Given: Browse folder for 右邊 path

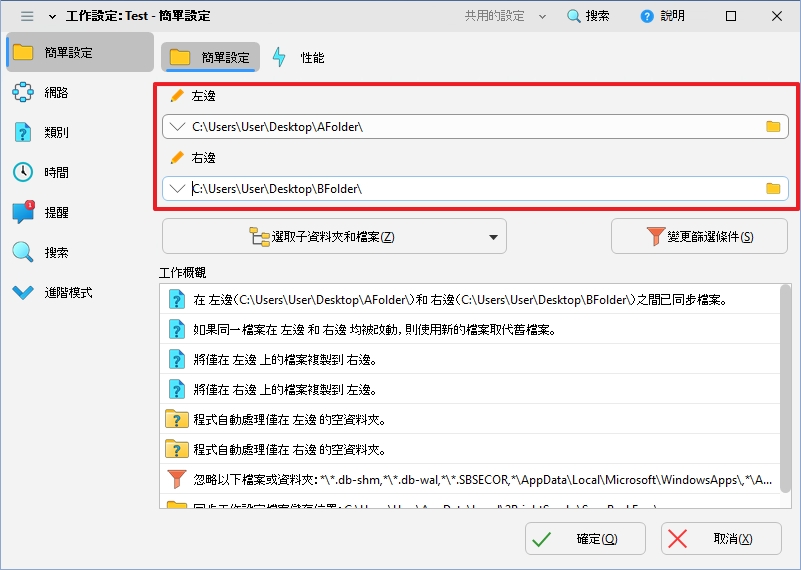Looking at the screenshot, I should pyautogui.click(x=773, y=189).
